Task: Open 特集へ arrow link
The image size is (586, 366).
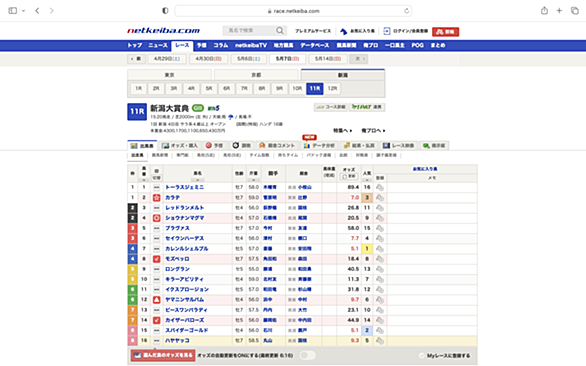Action: 342,131
